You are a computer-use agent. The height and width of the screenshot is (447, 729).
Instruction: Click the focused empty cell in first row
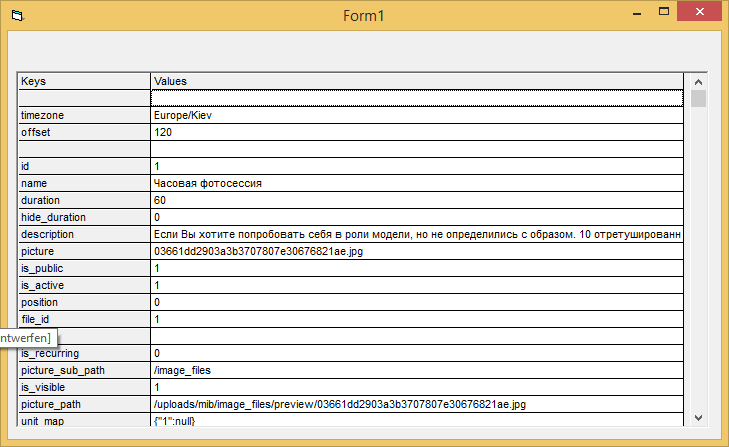(416, 98)
